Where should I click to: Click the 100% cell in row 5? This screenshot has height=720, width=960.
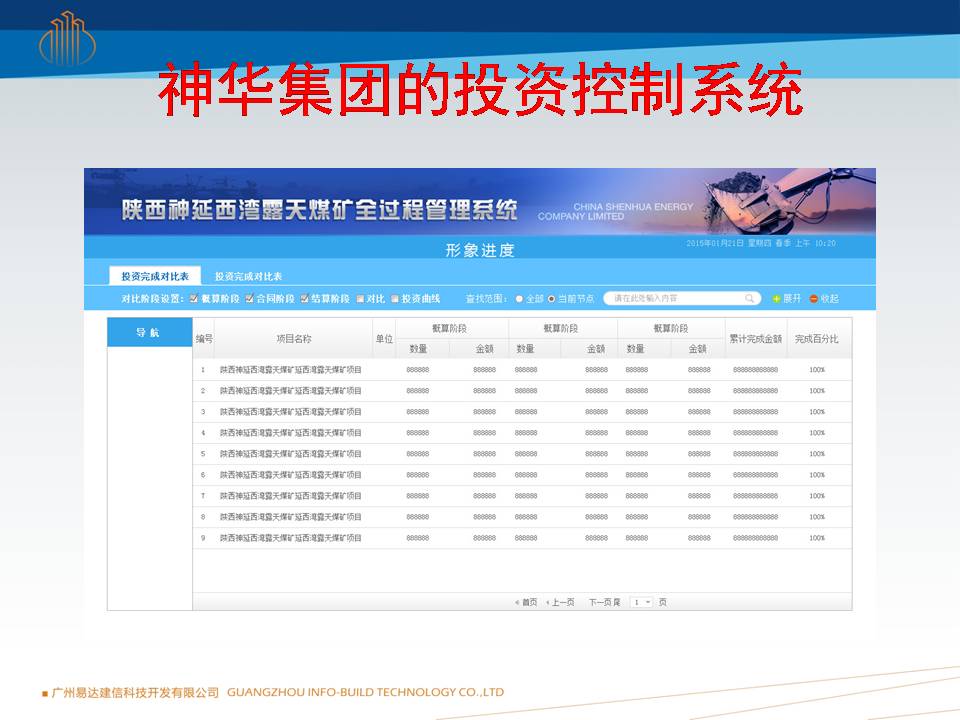[817, 454]
